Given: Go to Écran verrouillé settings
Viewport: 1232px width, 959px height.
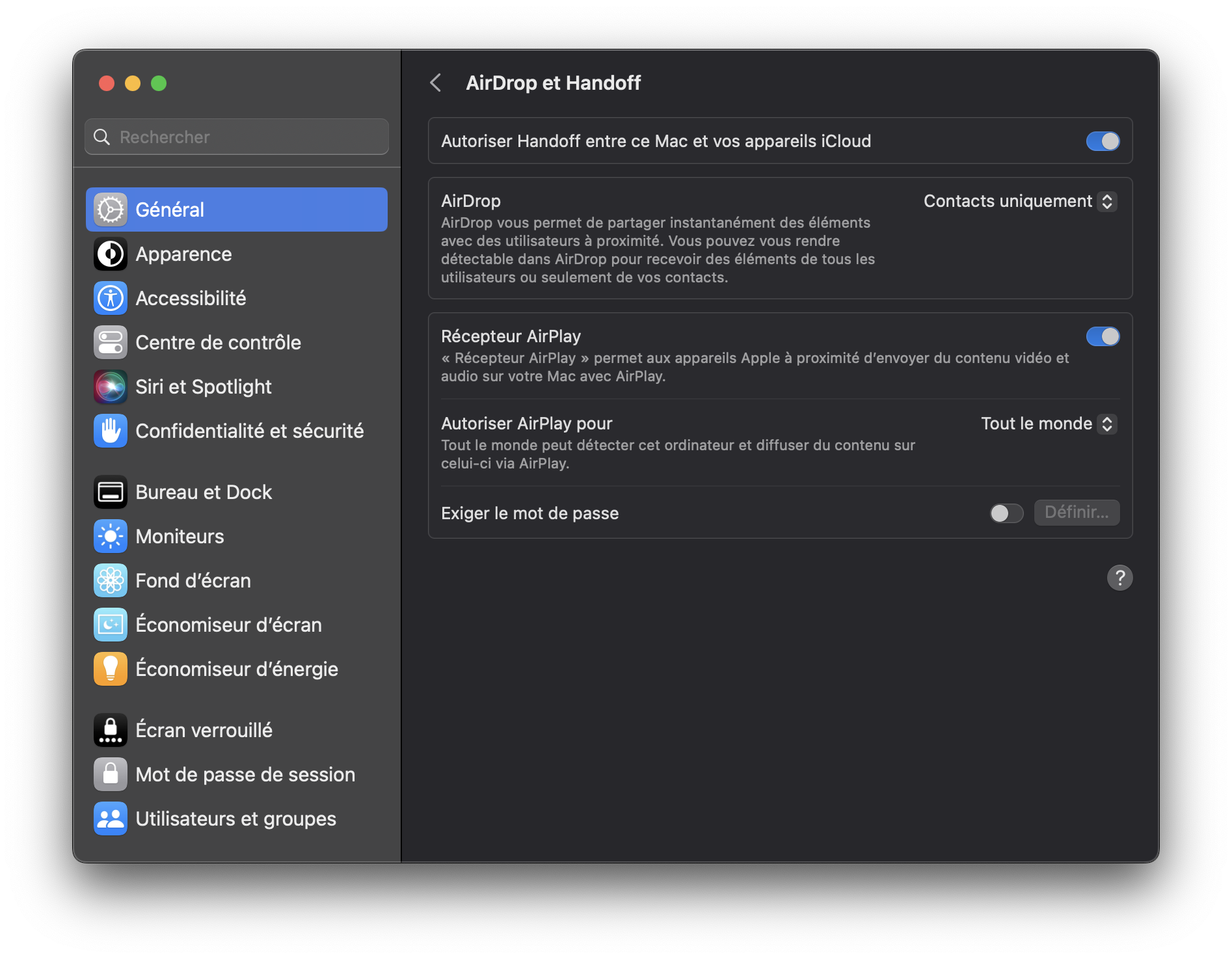Looking at the screenshot, I should coord(204,730).
